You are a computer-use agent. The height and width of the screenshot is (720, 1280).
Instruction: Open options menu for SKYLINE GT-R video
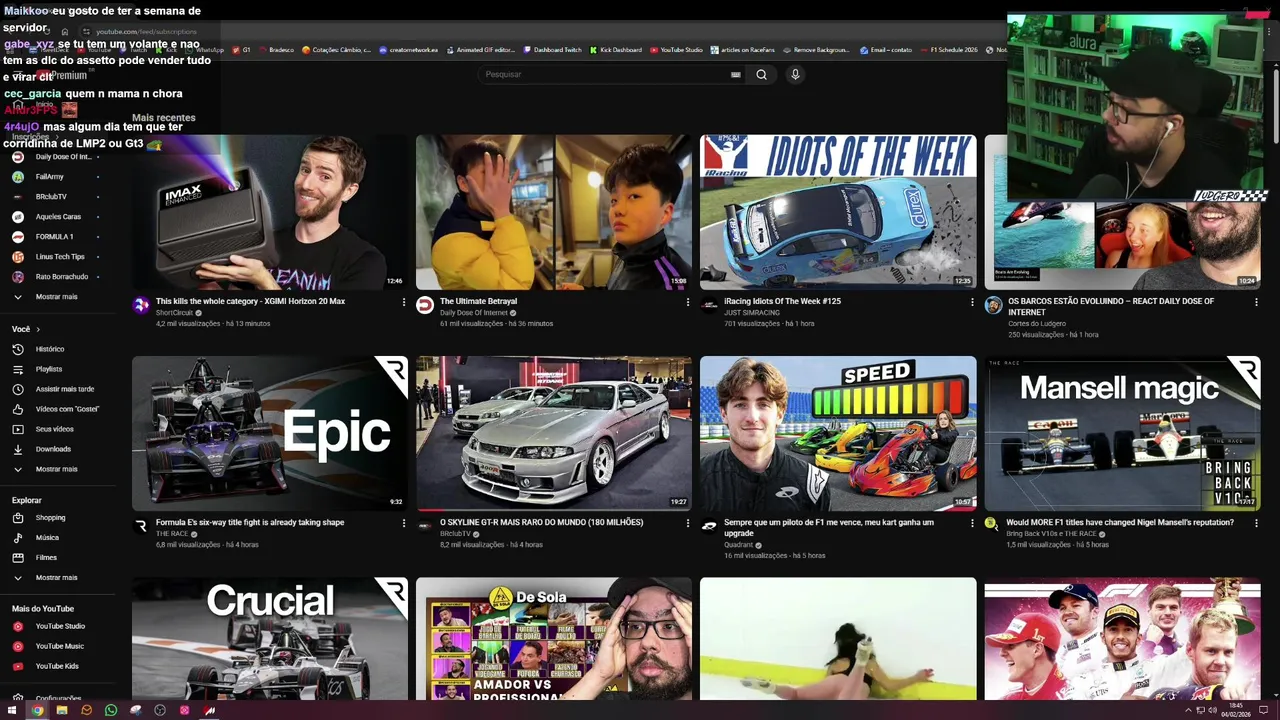click(688, 523)
